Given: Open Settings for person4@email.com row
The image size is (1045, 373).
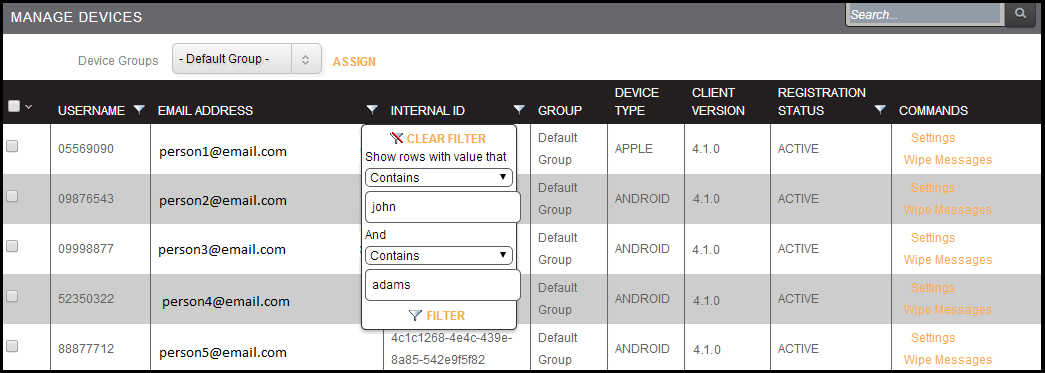Looking at the screenshot, I should click(x=932, y=288).
